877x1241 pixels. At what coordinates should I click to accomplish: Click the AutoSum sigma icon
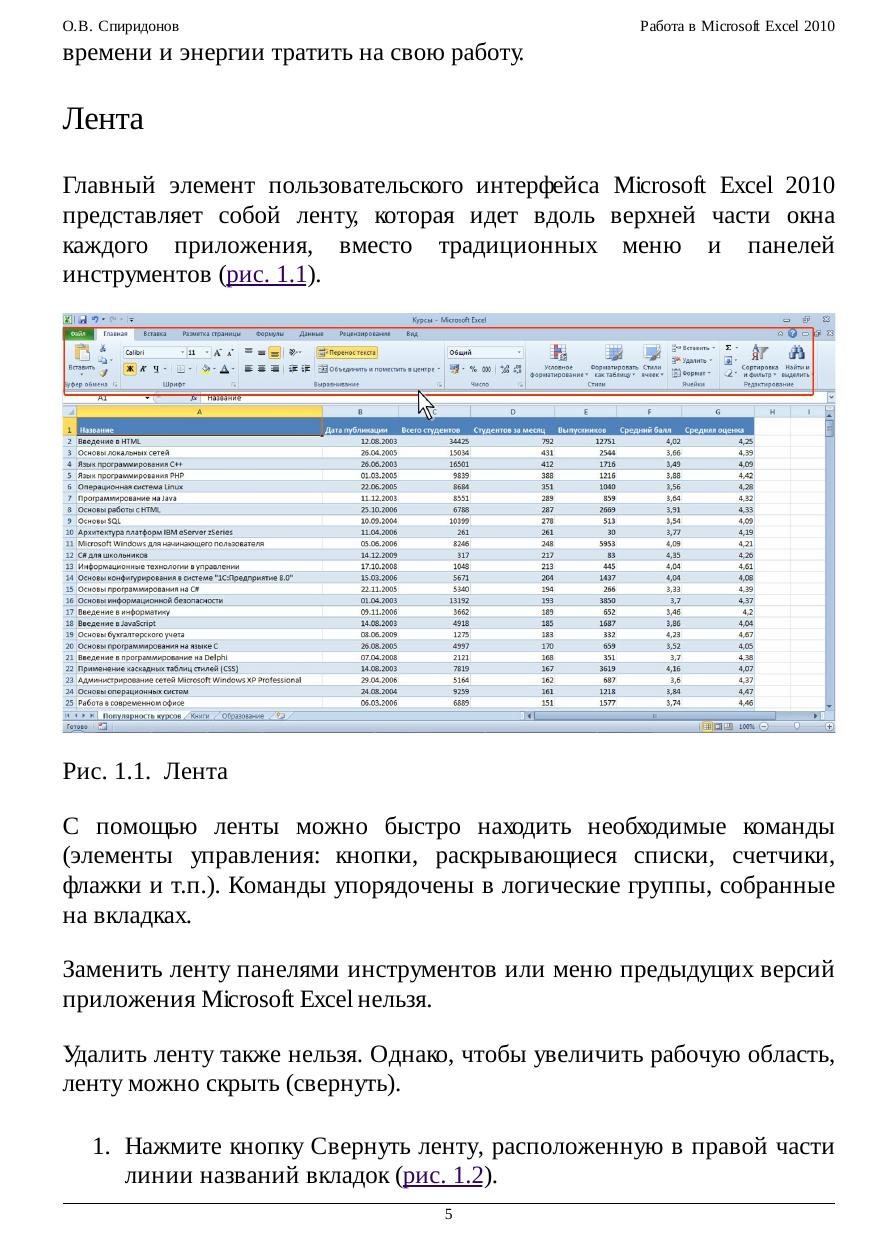coord(728,346)
